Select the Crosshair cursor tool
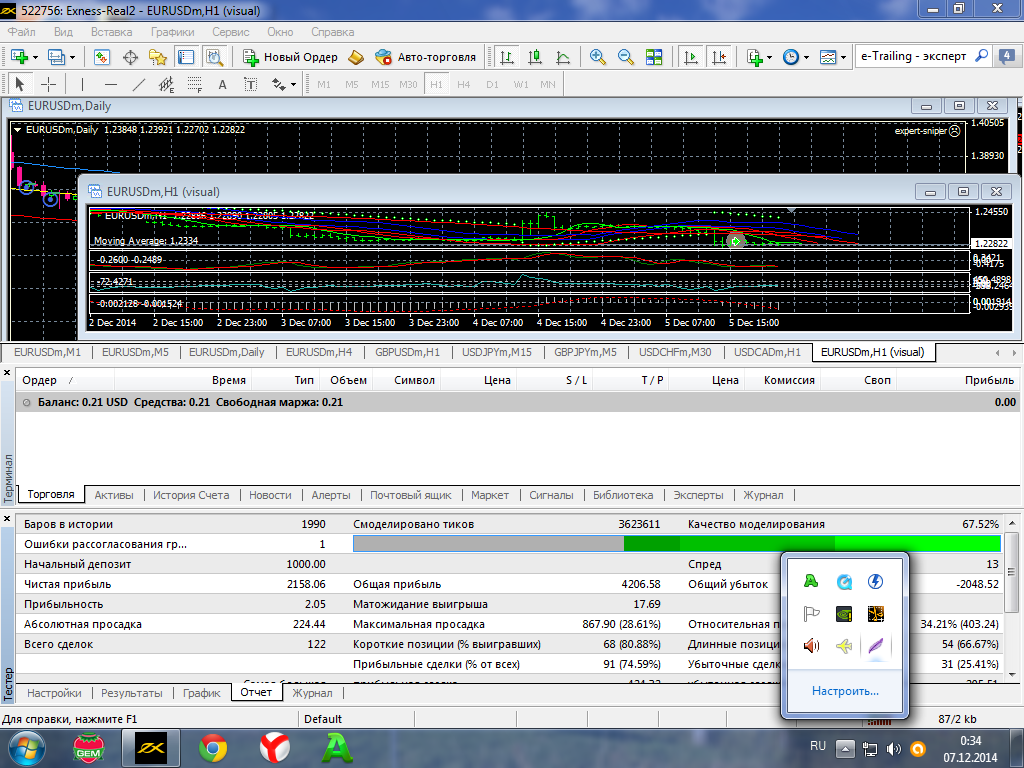 (x=48, y=85)
